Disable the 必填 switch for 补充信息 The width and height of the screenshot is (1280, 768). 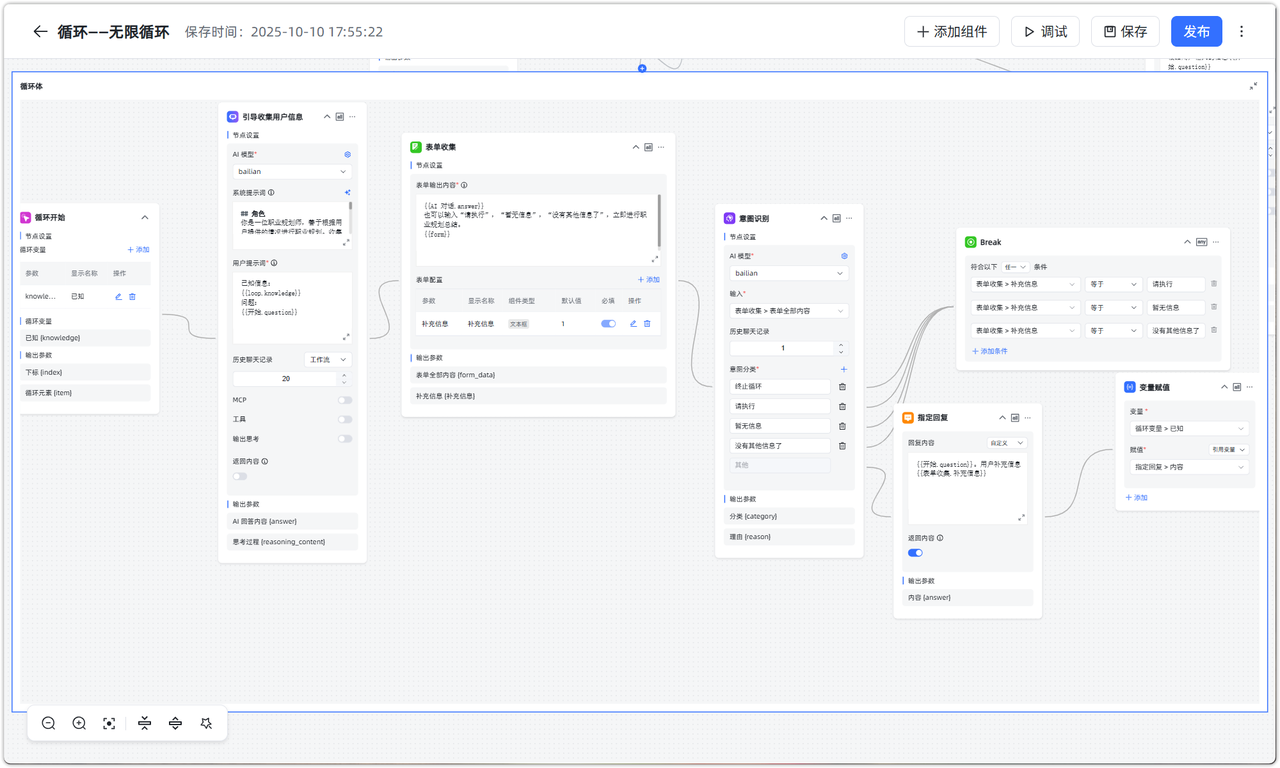[608, 324]
